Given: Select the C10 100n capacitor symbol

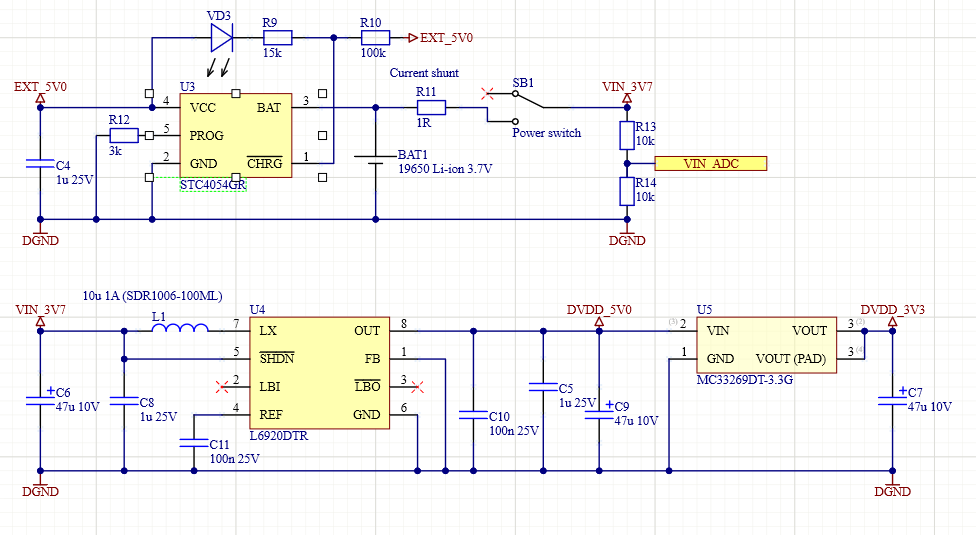Looking at the screenshot, I should pos(473,415).
